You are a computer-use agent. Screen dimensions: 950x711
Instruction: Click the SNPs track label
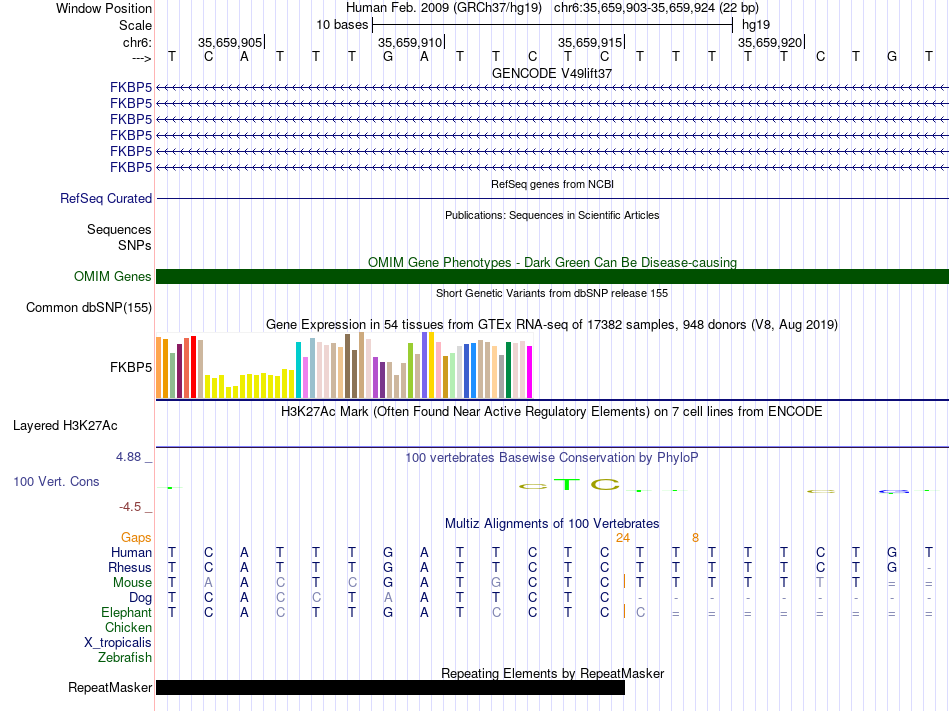click(x=135, y=245)
